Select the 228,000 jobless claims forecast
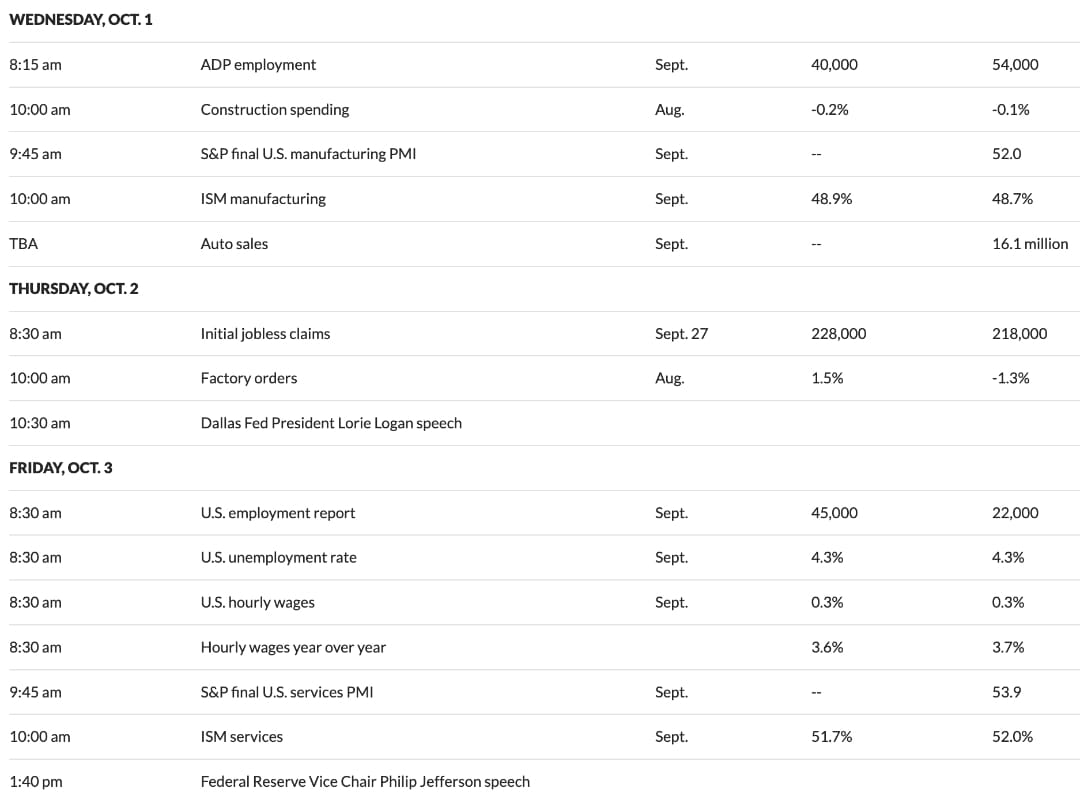1080x798 pixels. (x=838, y=334)
